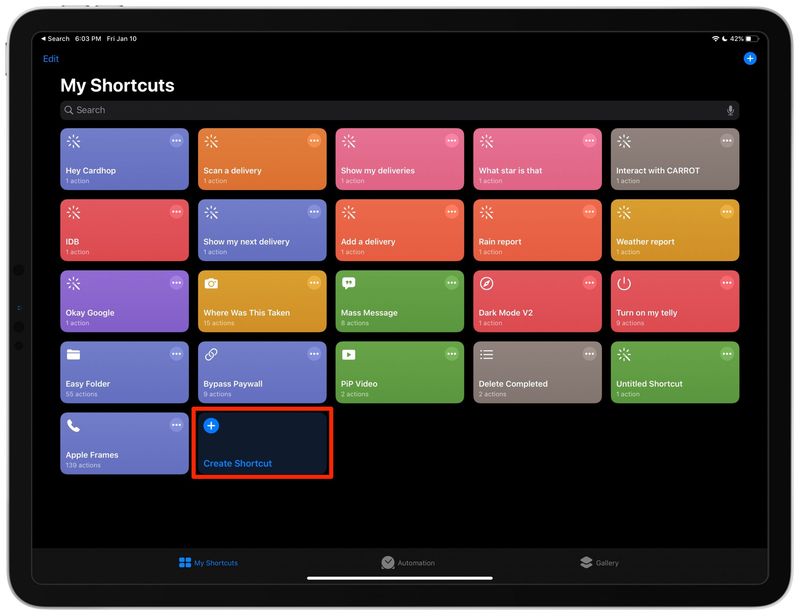Run the What star is that shortcut

538,159
